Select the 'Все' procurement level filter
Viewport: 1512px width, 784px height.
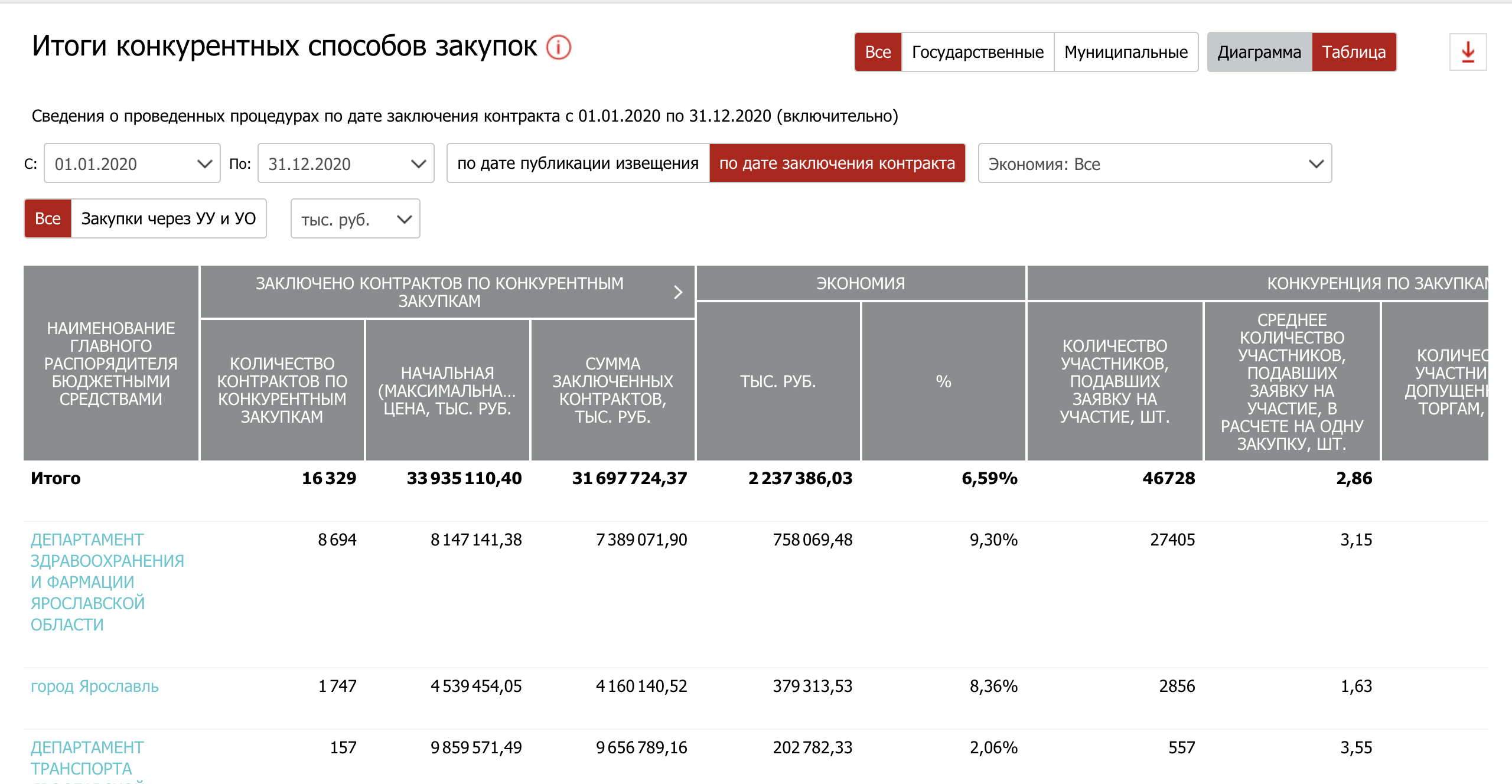pos(878,52)
